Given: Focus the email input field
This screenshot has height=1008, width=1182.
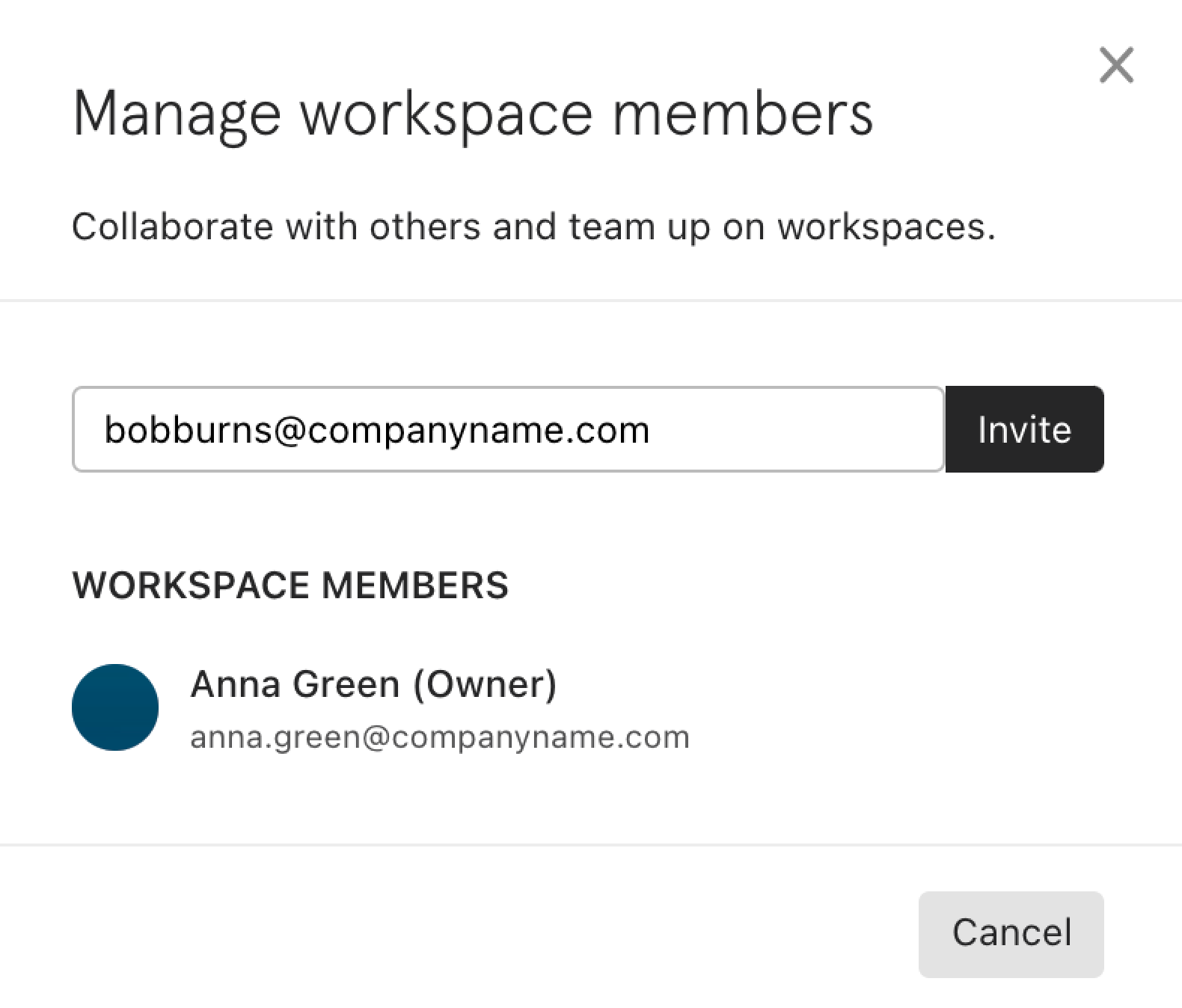Looking at the screenshot, I should click(508, 429).
